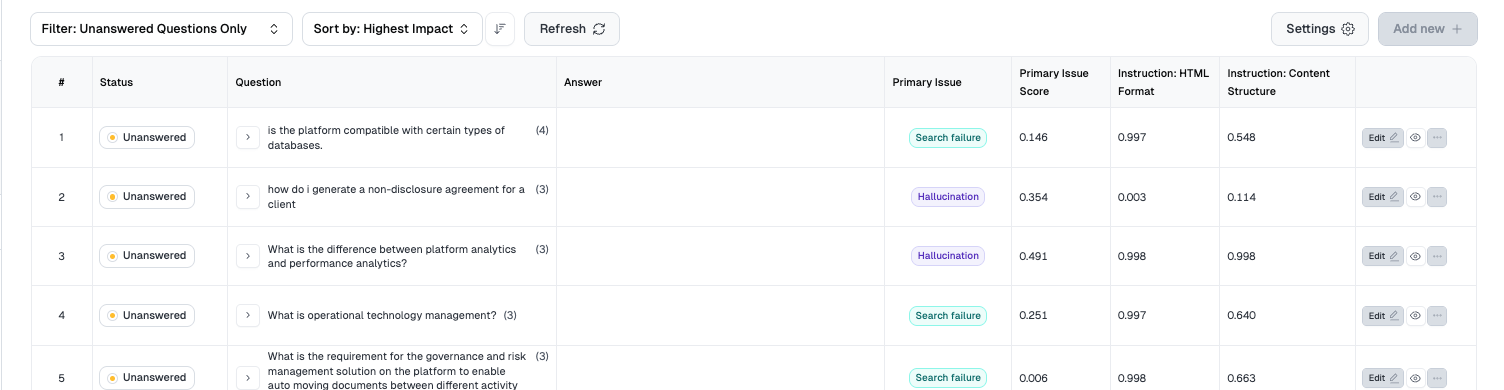The width and height of the screenshot is (1504, 390).
Task: Click Edit for row 4
Action: (x=1383, y=316)
